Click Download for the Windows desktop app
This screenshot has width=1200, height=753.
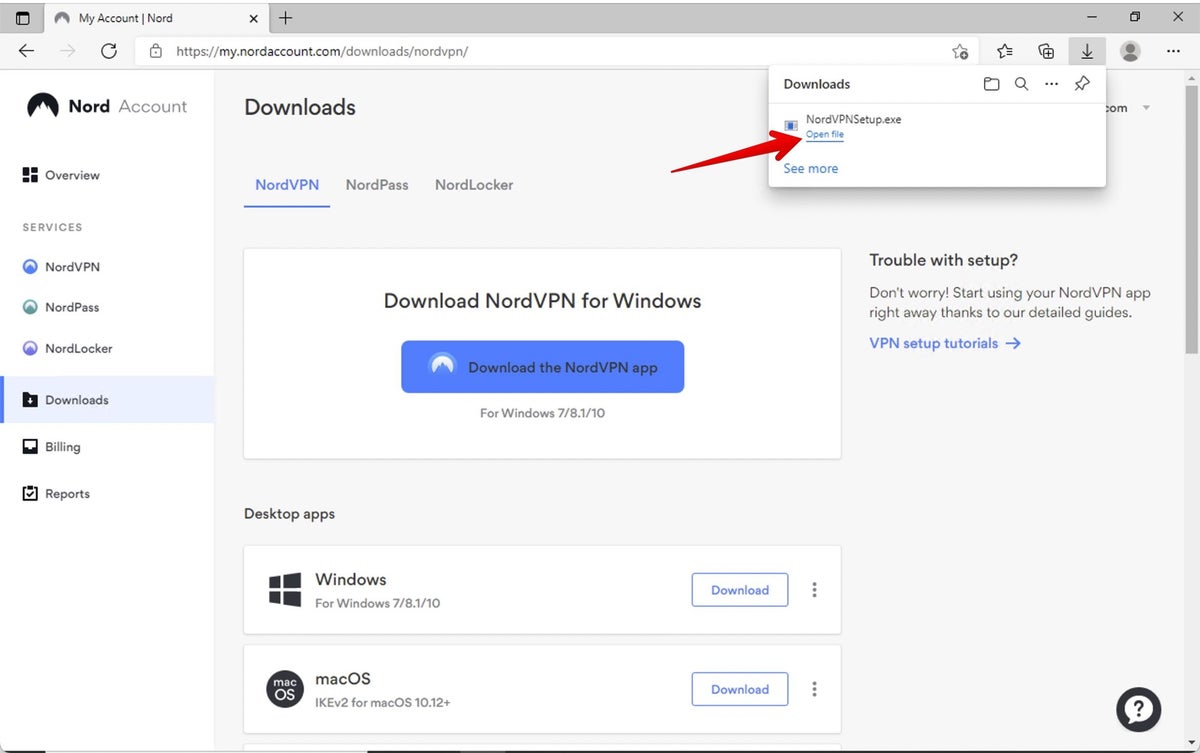click(740, 590)
